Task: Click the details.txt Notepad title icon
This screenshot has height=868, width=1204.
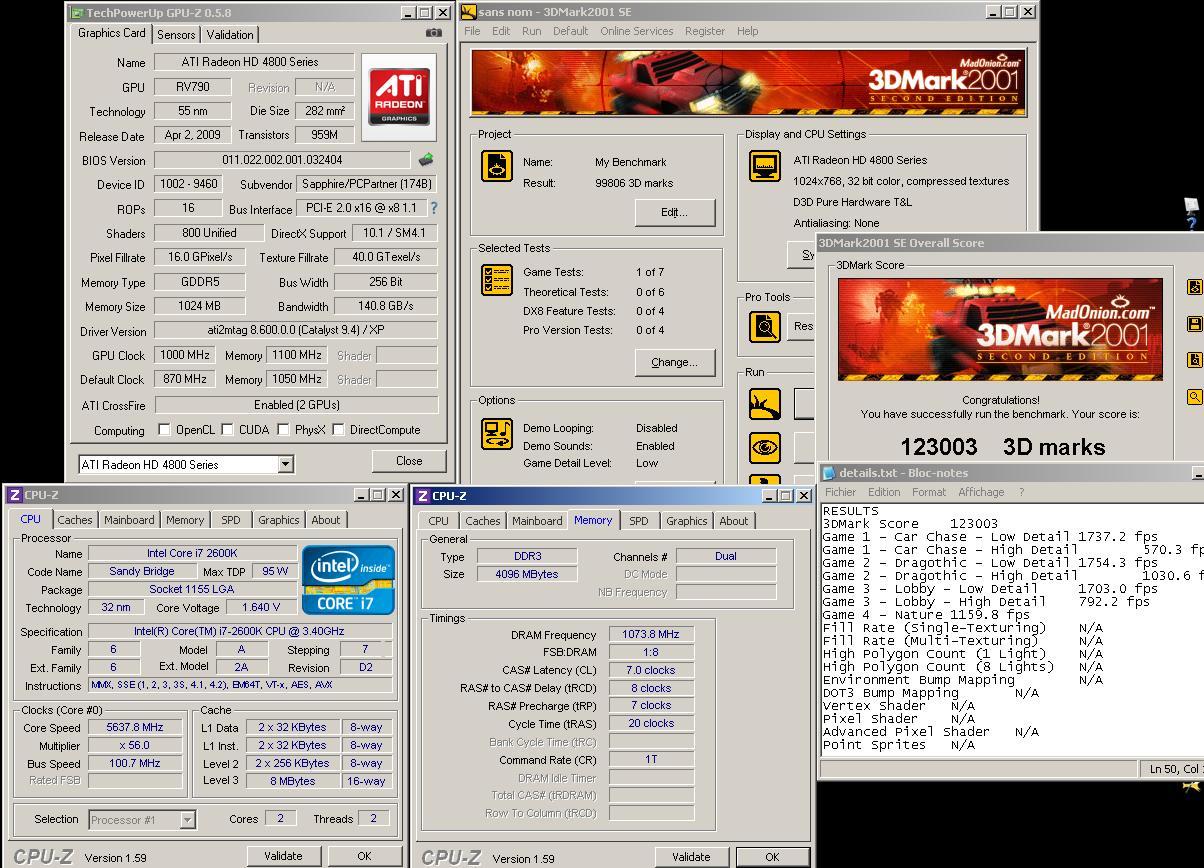Action: pos(829,473)
